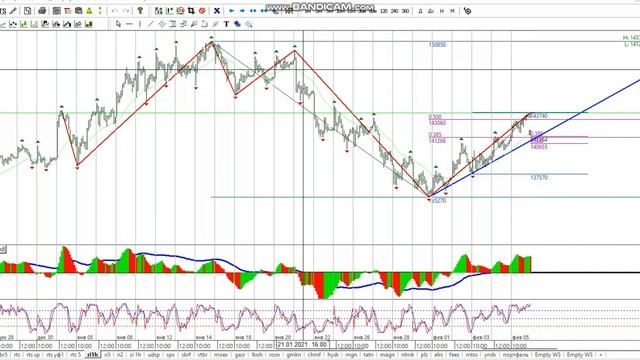This screenshot has width=640, height=360.
Task: Switch to weekly Н timeframe
Action: tap(442, 11)
